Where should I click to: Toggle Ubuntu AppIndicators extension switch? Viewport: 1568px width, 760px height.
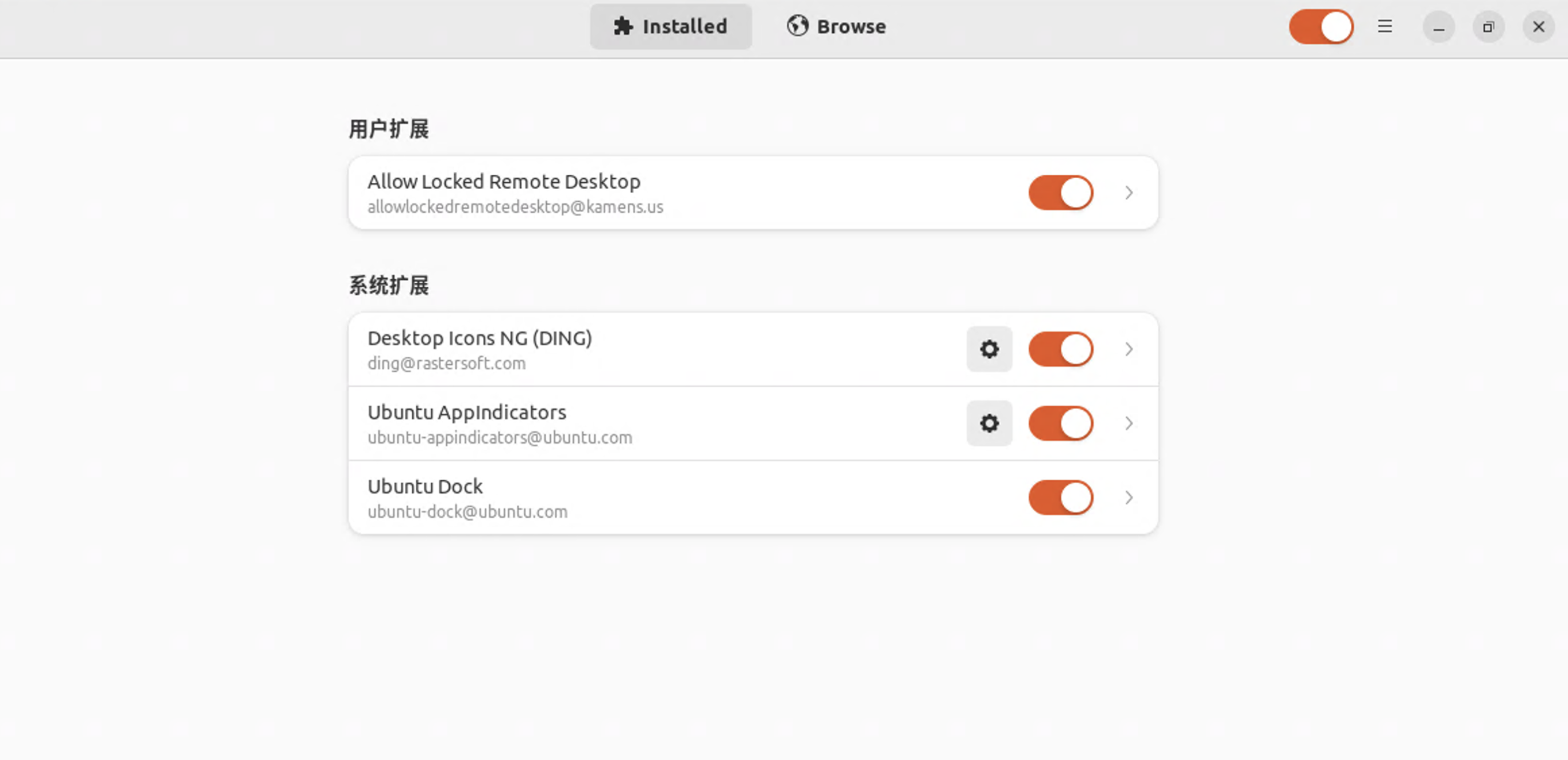click(x=1061, y=423)
